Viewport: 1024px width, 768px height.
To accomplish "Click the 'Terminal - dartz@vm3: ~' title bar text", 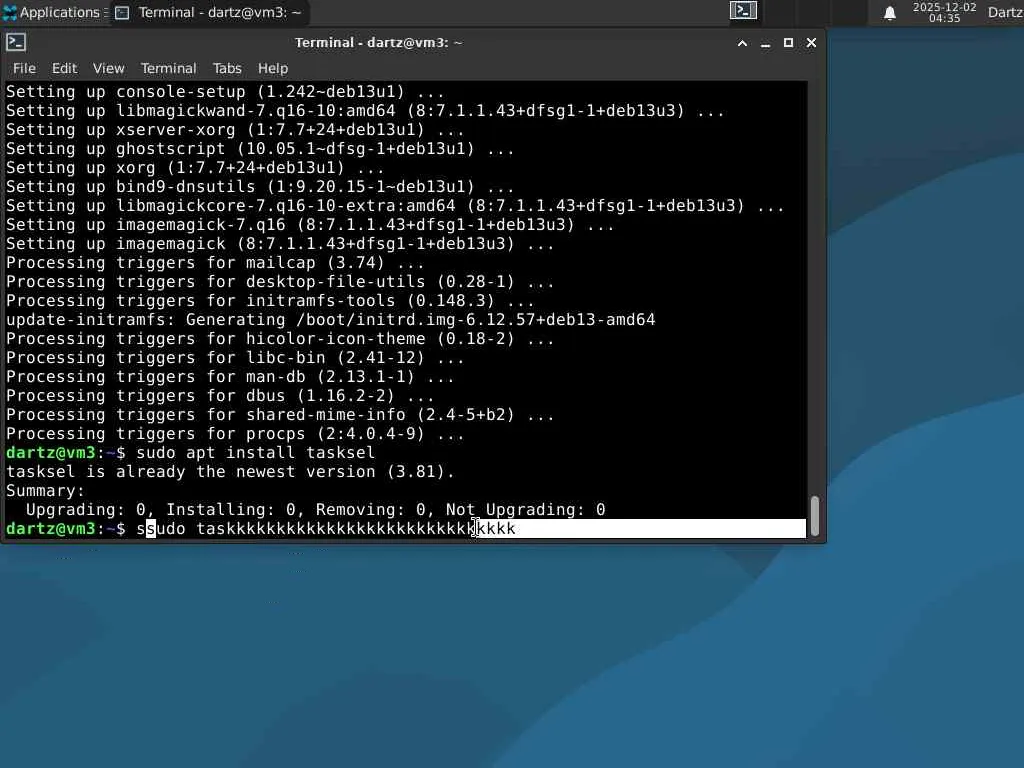I will tap(379, 42).
